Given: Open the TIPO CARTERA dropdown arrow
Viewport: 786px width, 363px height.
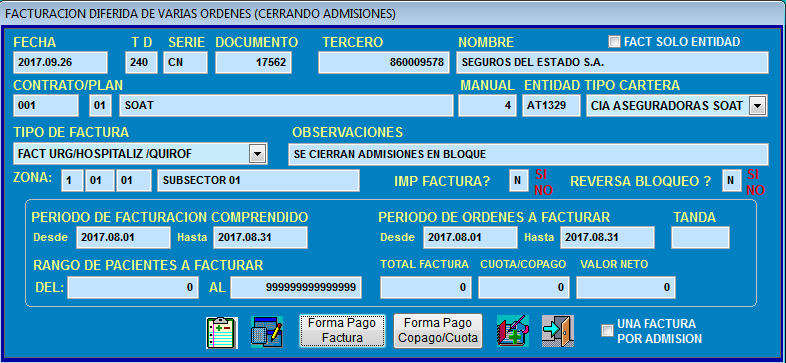Looking at the screenshot, I should pos(757,106).
